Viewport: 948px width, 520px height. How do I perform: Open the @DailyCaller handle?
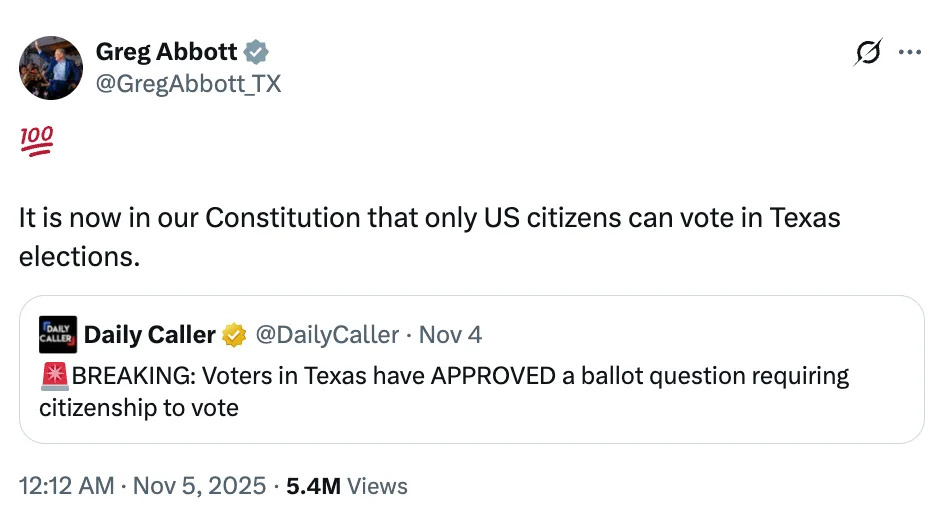(327, 334)
